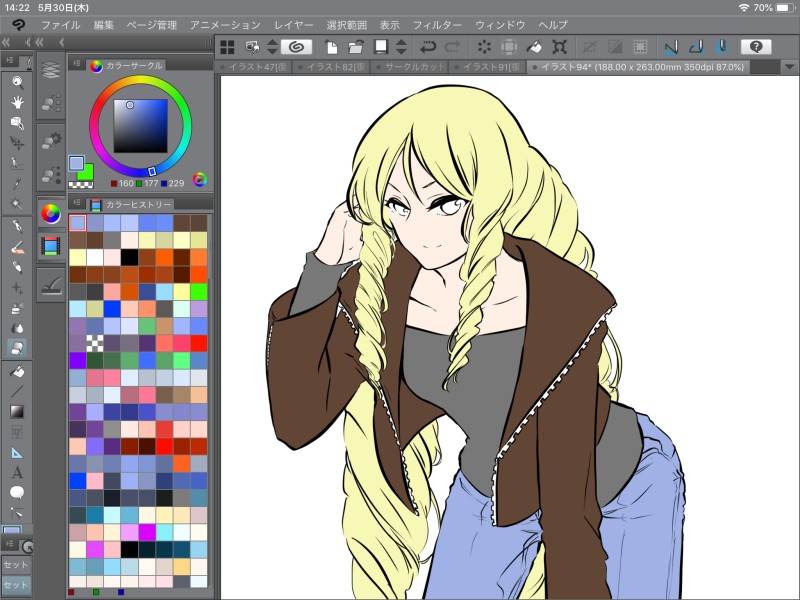Expand the canvas tab list dropdown arrow
800x600 pixels.
pos(790,67)
